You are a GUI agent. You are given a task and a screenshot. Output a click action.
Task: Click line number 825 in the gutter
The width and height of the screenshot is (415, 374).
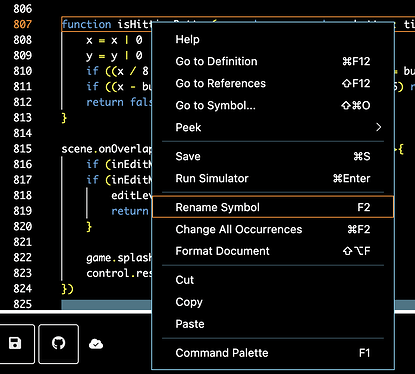pos(23,304)
